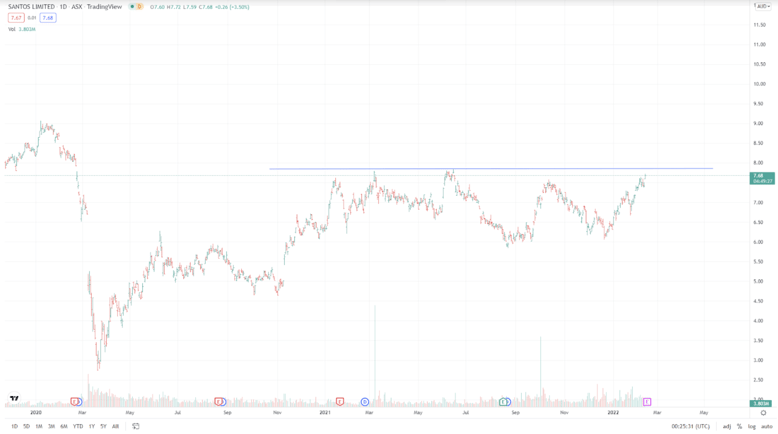Image resolution: width=778 pixels, height=434 pixels.
Task: Select the YTD time range
Action: point(78,427)
